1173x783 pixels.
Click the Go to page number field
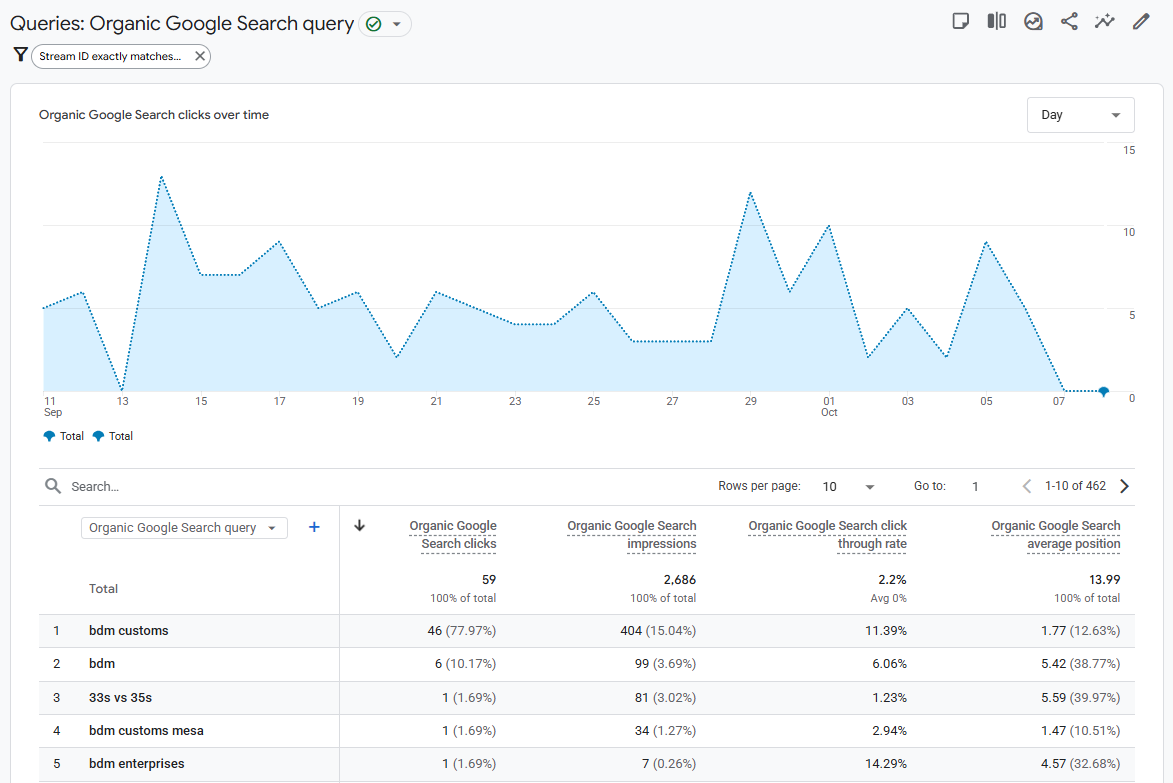coord(975,487)
